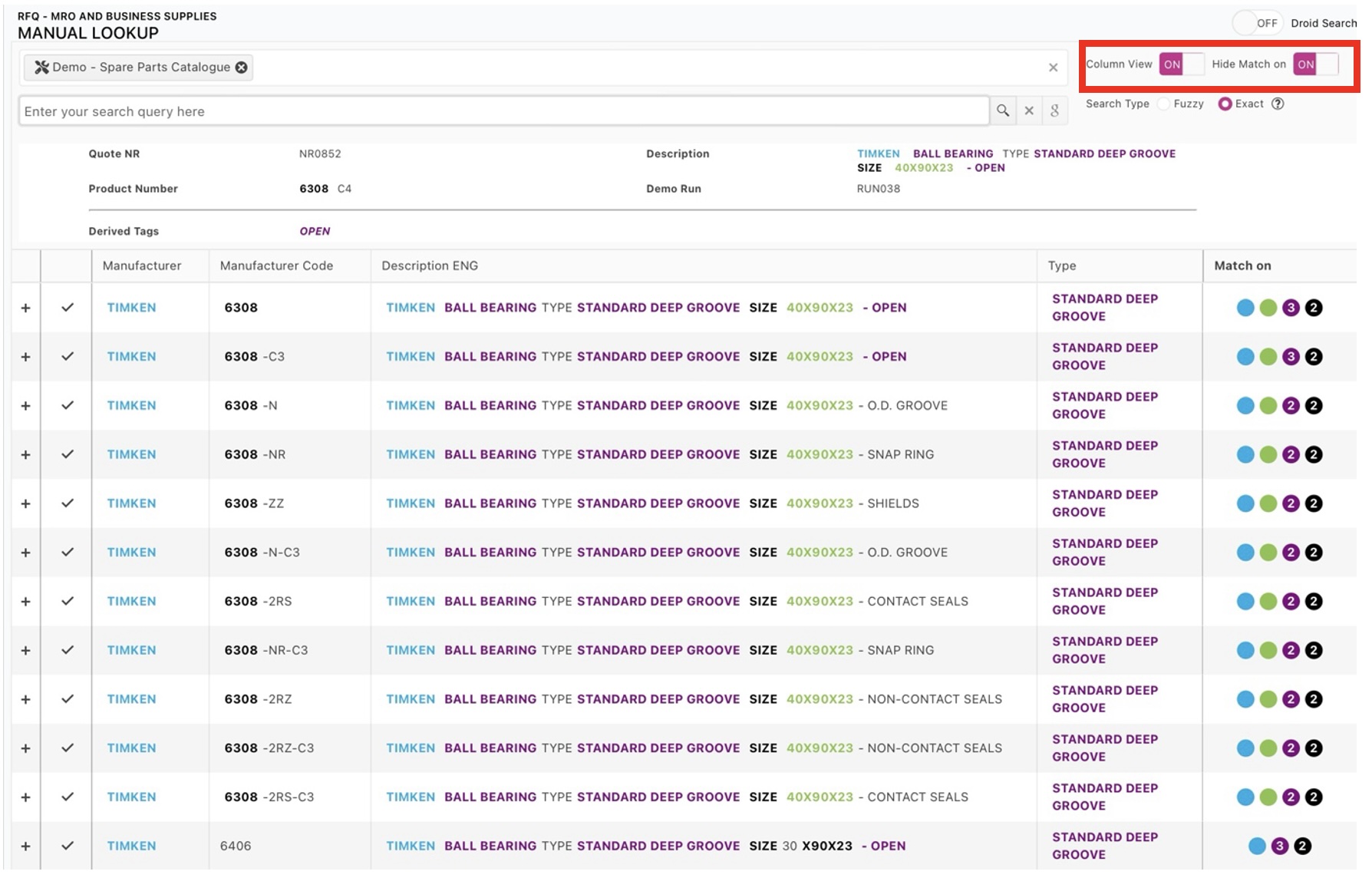This screenshot has width=1372, height=878.
Task: Click the green match dot in the 6308 -NR-C3 row
Action: (x=1268, y=650)
